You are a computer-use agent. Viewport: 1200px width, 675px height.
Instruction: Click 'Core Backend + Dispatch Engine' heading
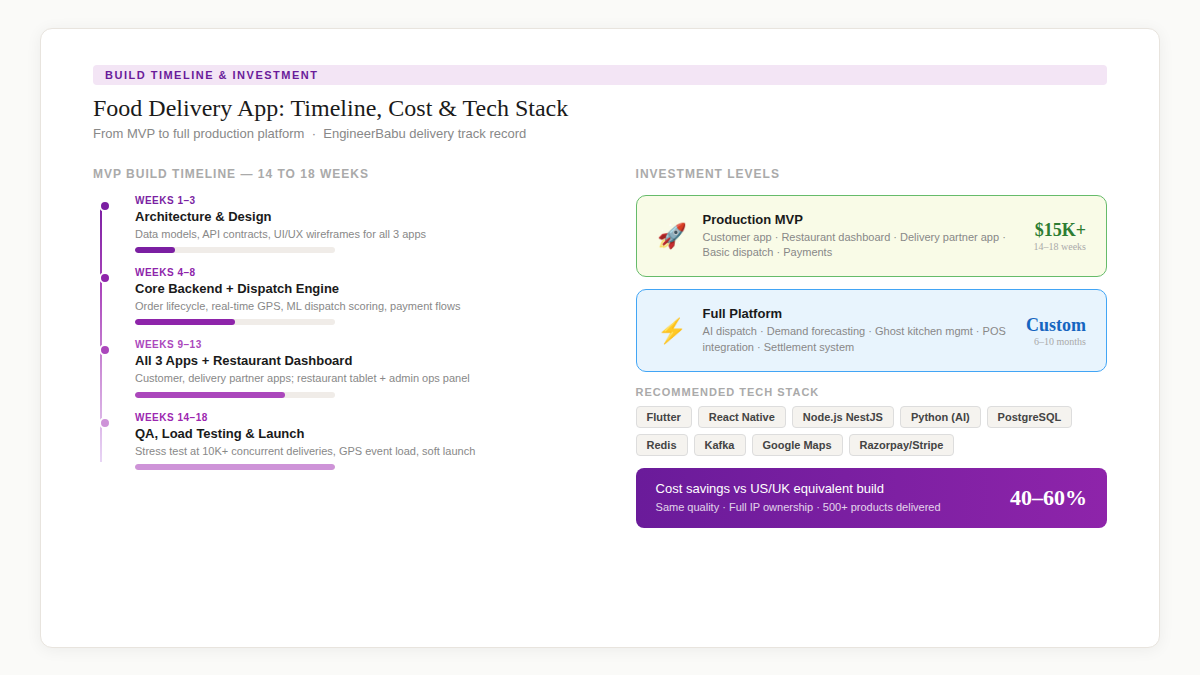tap(237, 289)
